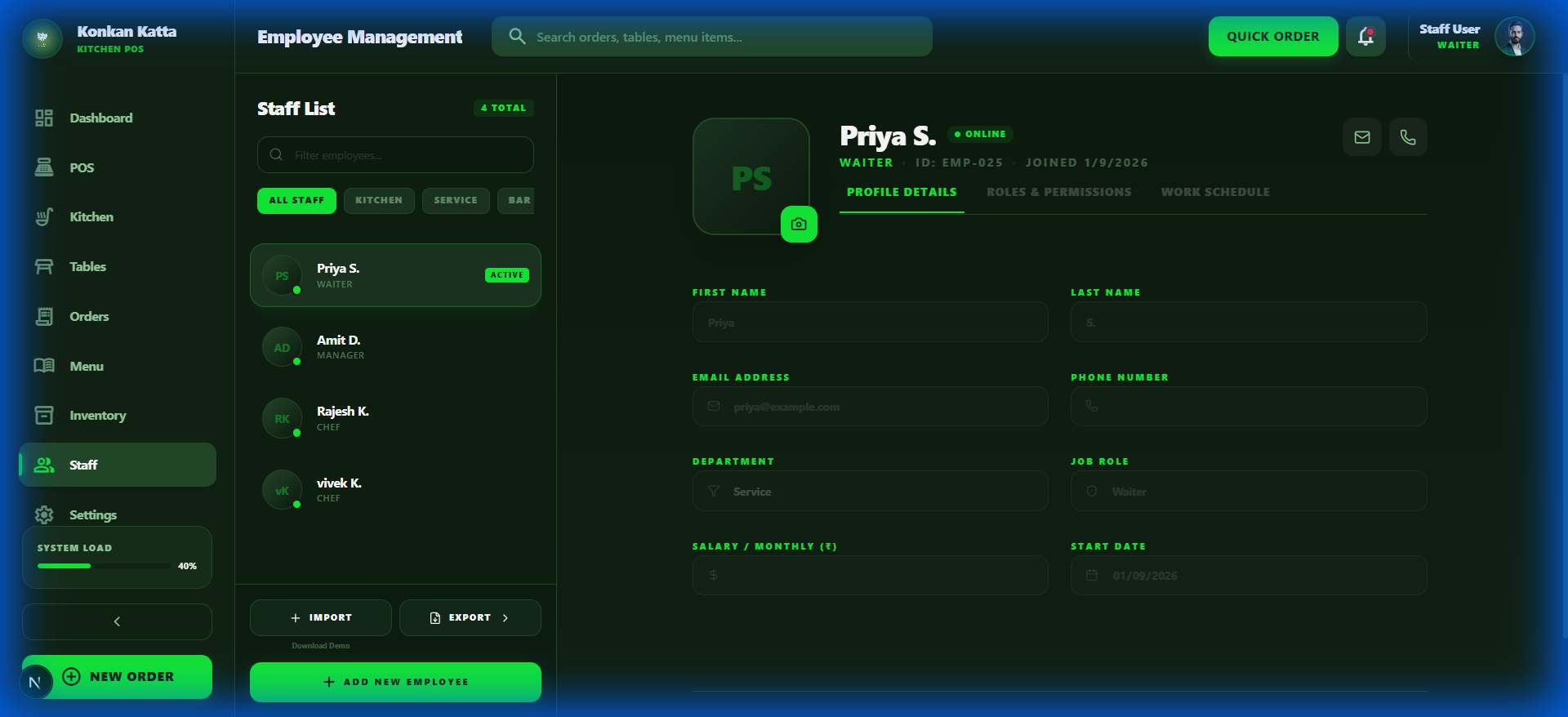Click the System Load progress bar
The image size is (1568, 717).
(103, 566)
